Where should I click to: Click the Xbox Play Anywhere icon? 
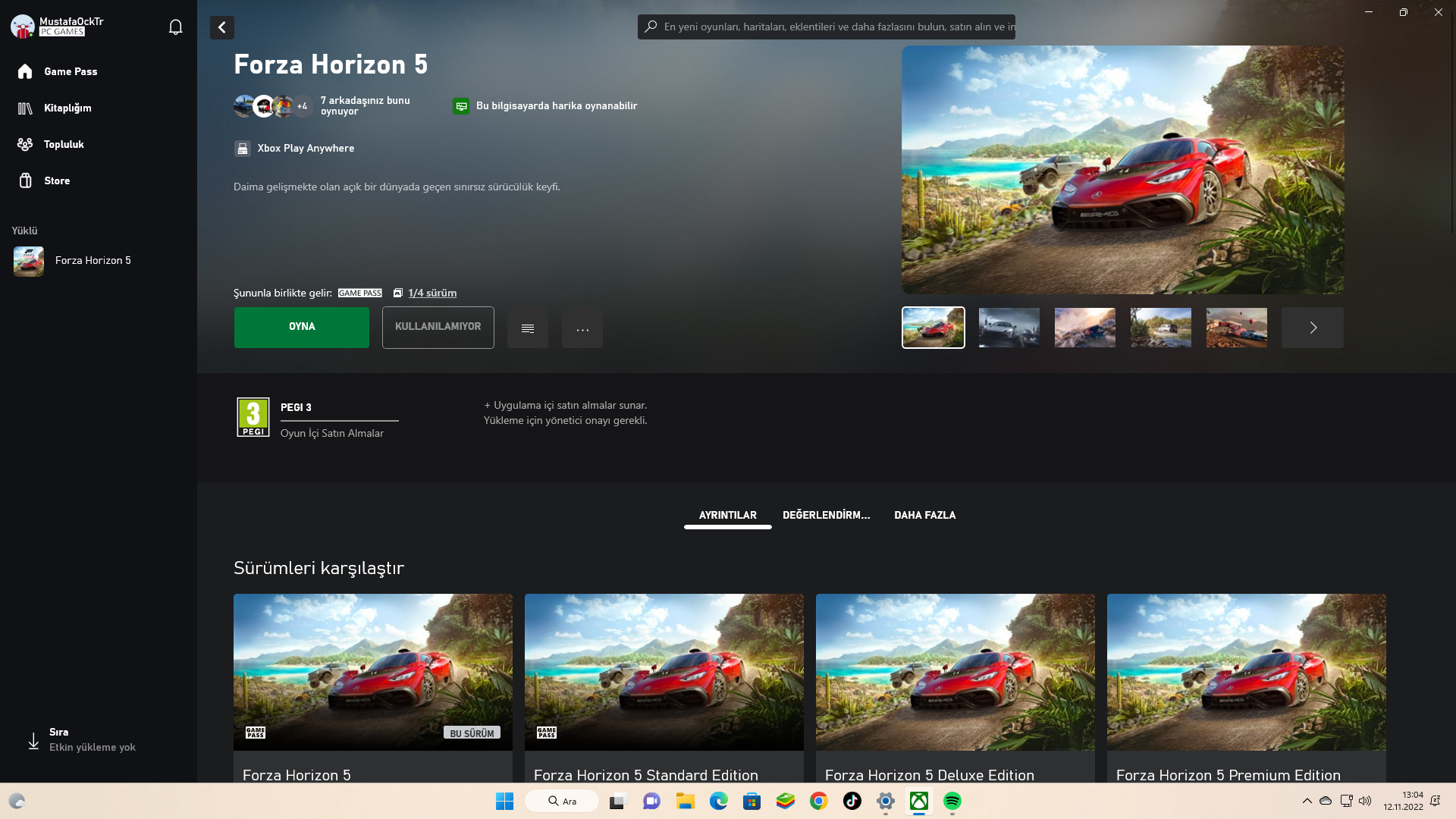coord(242,149)
